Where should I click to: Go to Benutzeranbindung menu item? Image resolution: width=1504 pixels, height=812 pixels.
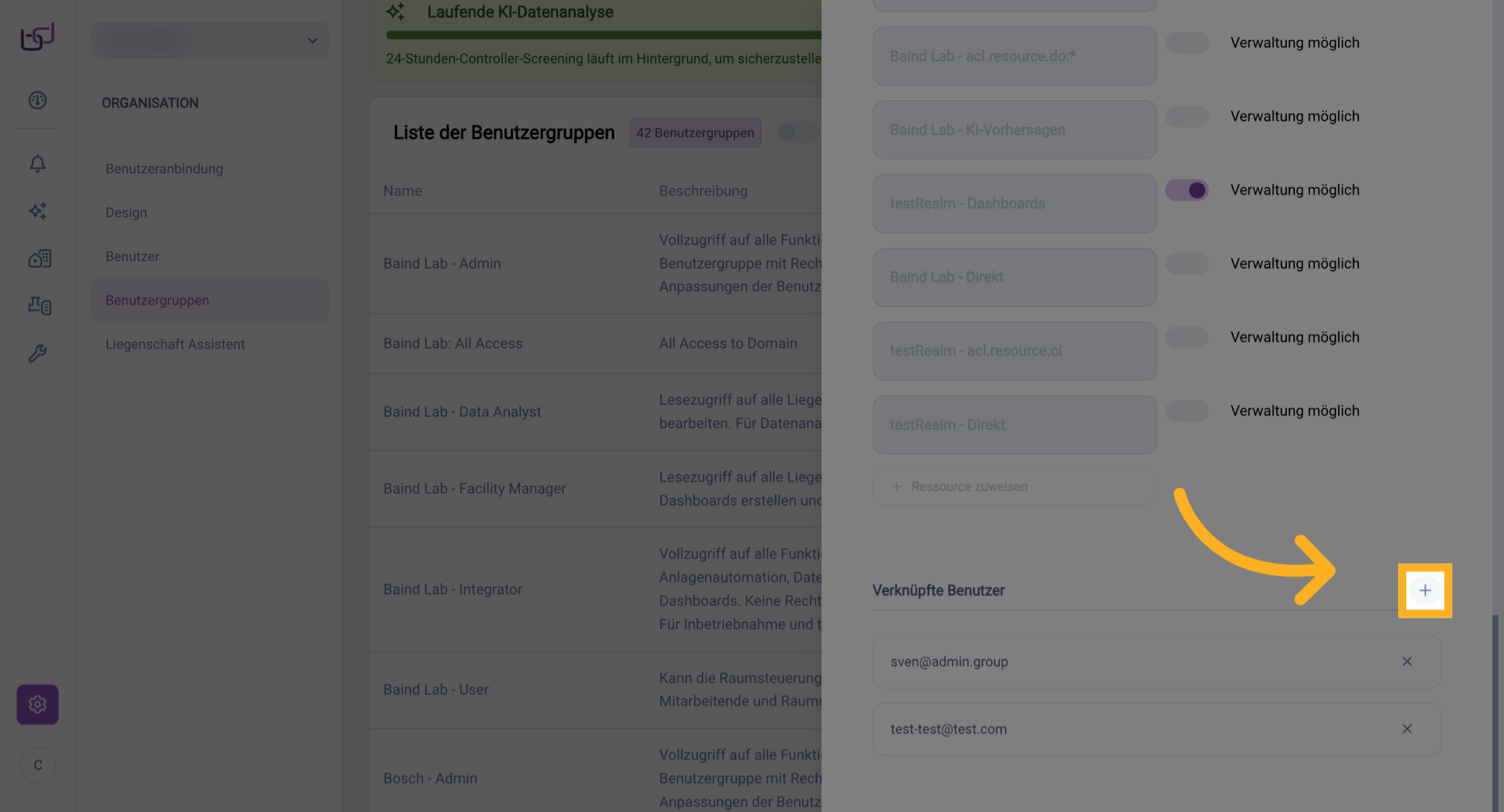(164, 168)
